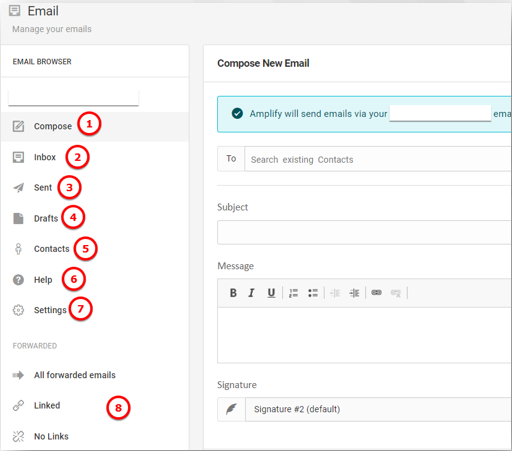Image resolution: width=512 pixels, height=451 pixels.
Task: Click the insert link icon
Action: 376,293
